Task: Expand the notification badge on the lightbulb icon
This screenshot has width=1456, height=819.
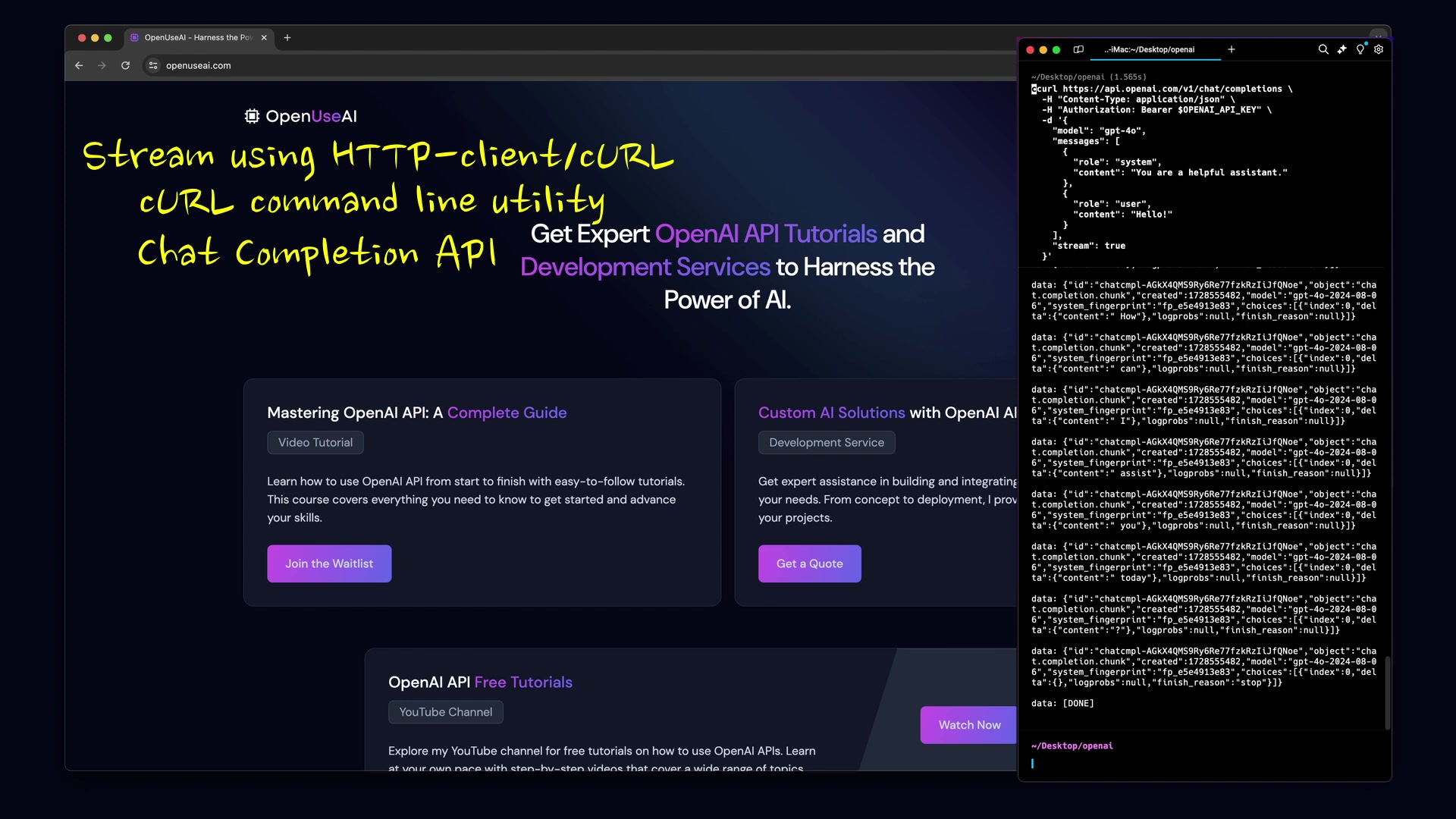Action: [x=1366, y=43]
